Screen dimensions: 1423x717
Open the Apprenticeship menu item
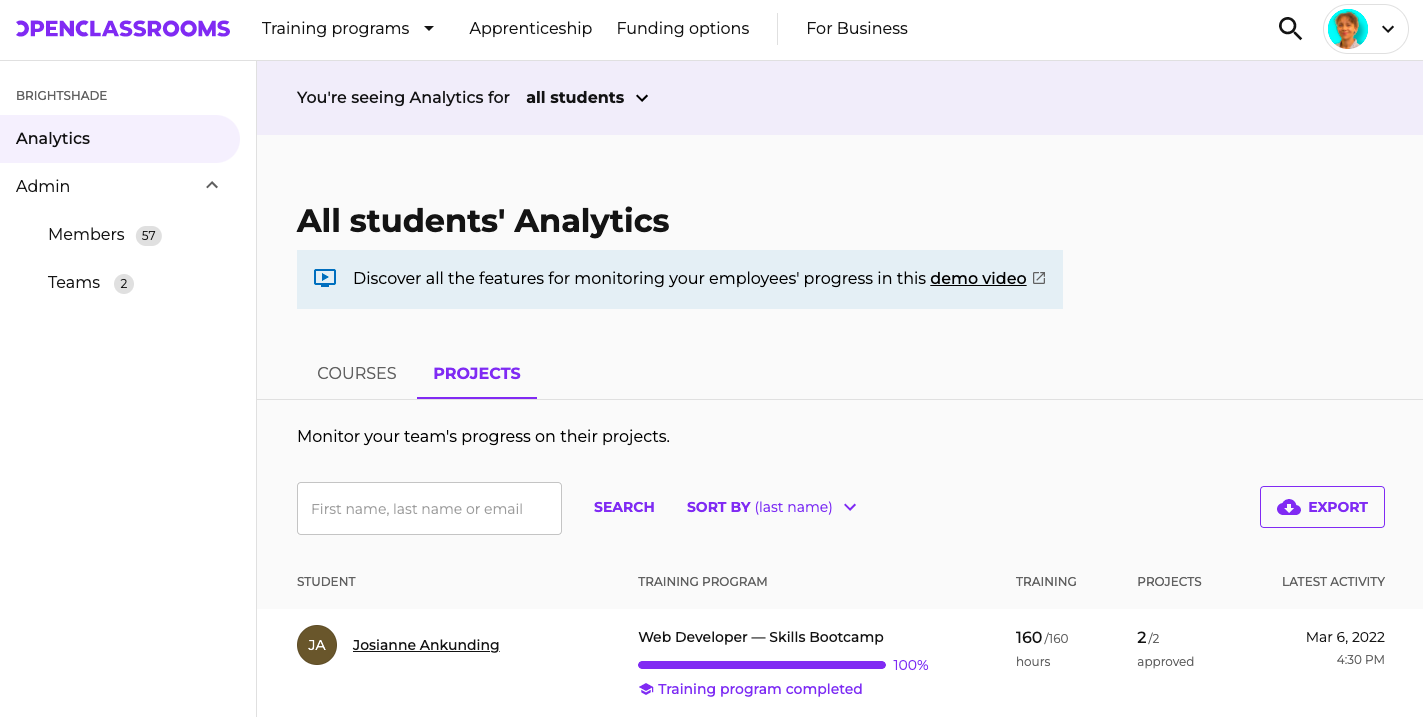[x=531, y=29]
